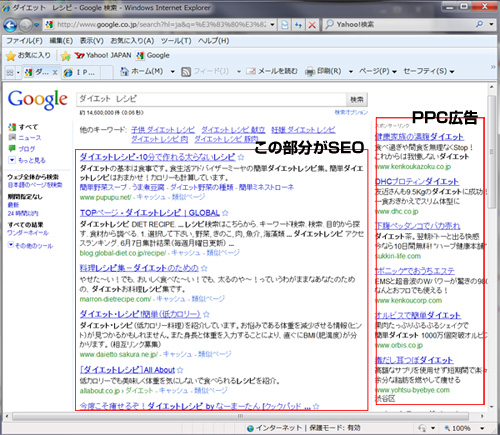Click the インターネット zone globe status icon
The height and width of the screenshot is (435, 500).
[x=250, y=428]
